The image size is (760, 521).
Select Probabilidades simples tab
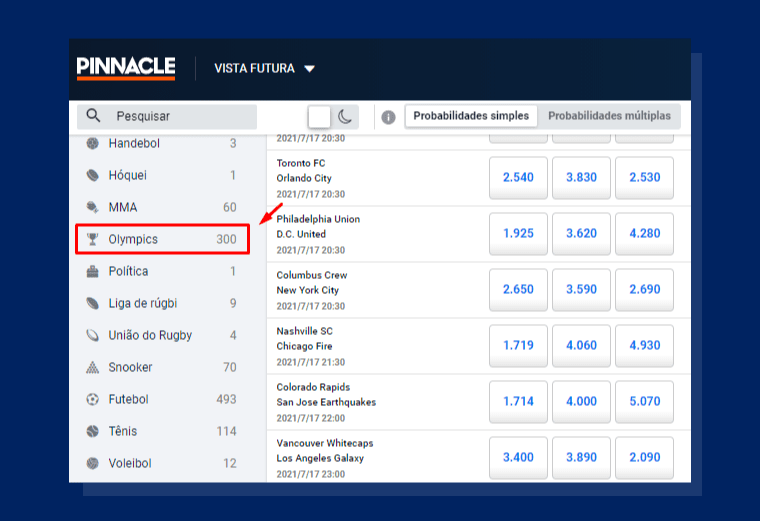[x=471, y=116]
